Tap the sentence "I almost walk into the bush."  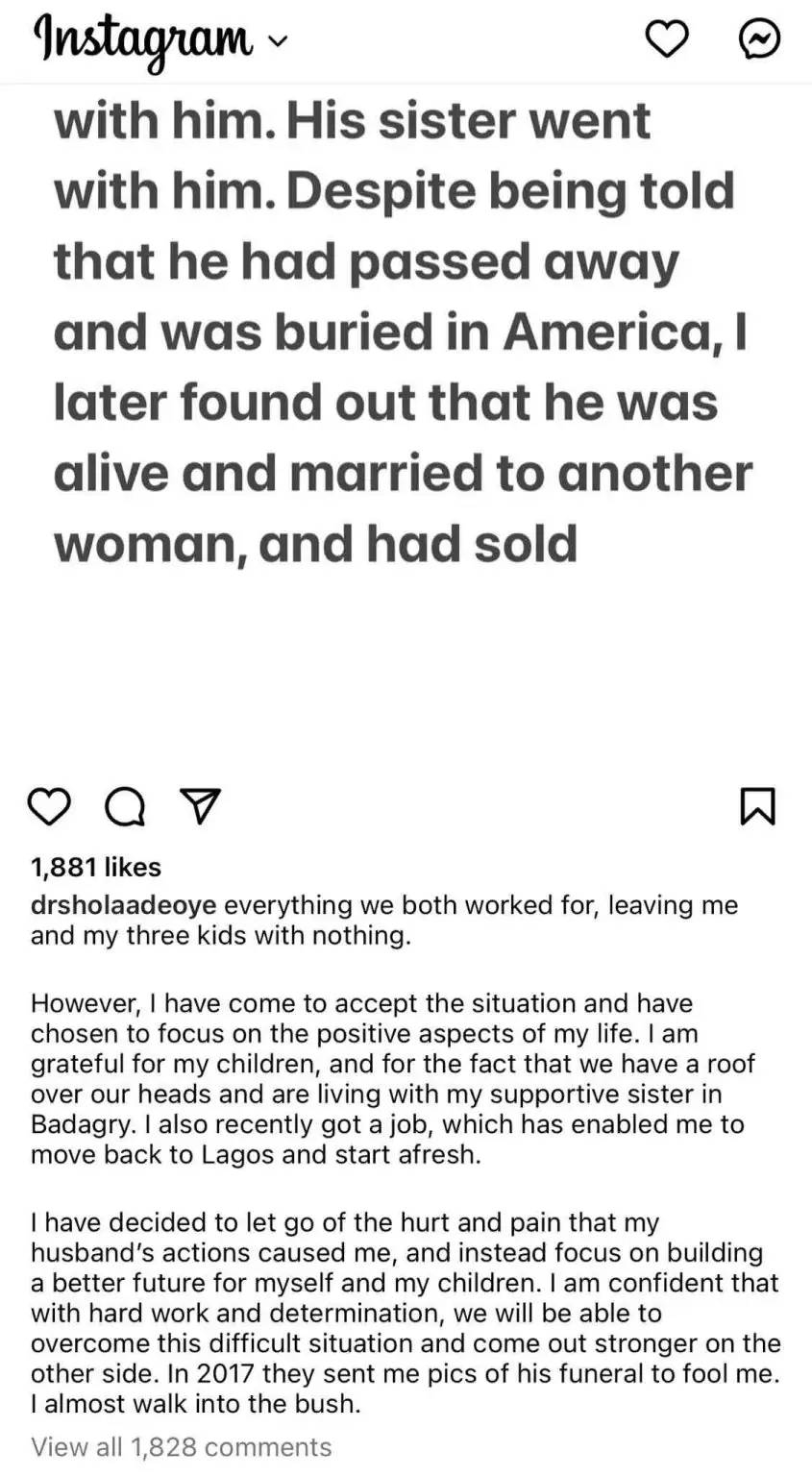(196, 1403)
